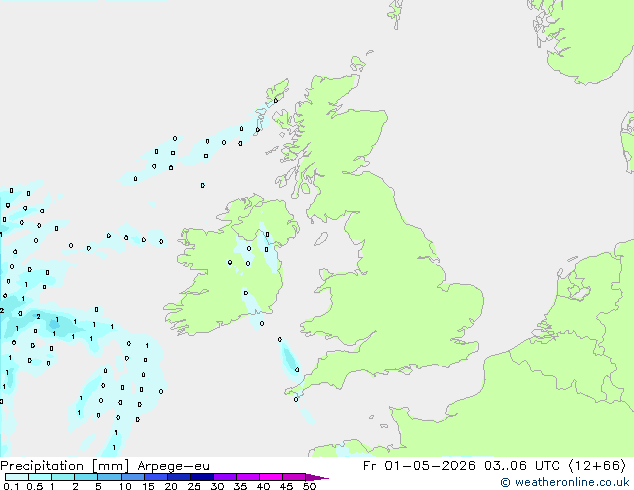Screen dimensions: 634x490
Task: Click the '(12+66)' forecast run label
Action: pos(597,466)
